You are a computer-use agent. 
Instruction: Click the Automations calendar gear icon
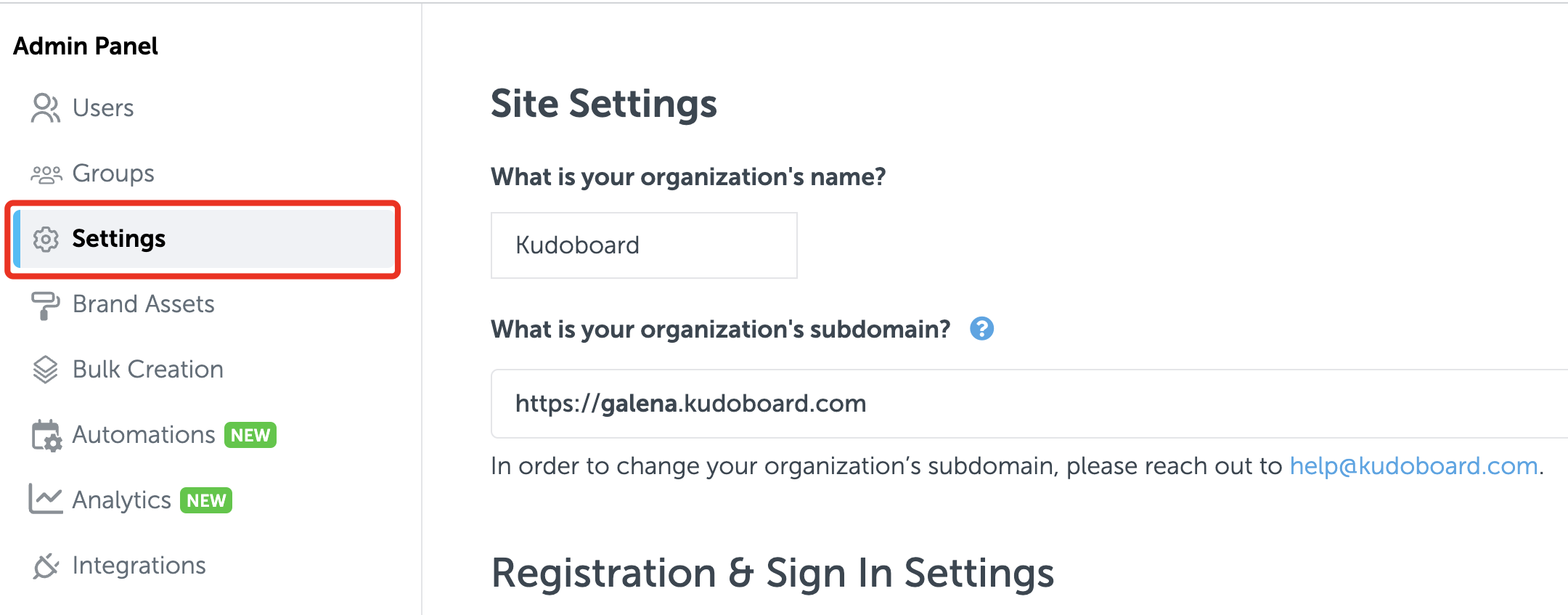click(46, 436)
